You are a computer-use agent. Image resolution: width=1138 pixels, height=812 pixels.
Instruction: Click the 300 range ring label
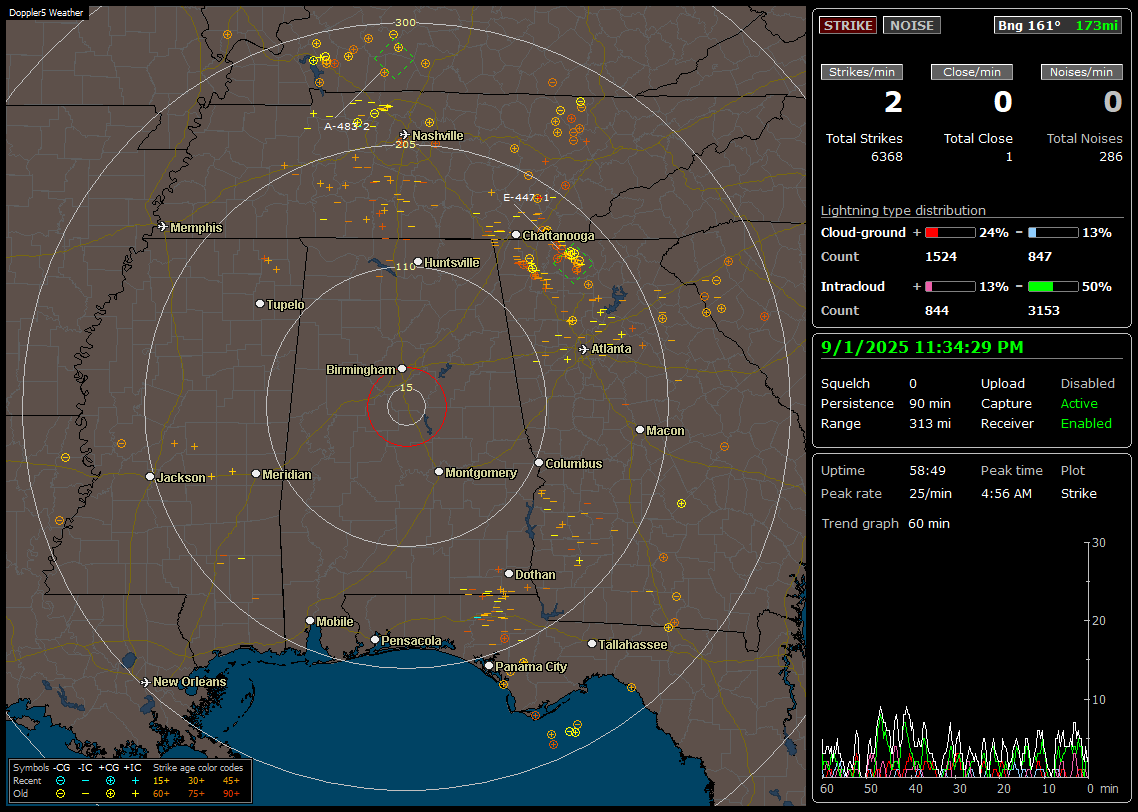(406, 22)
